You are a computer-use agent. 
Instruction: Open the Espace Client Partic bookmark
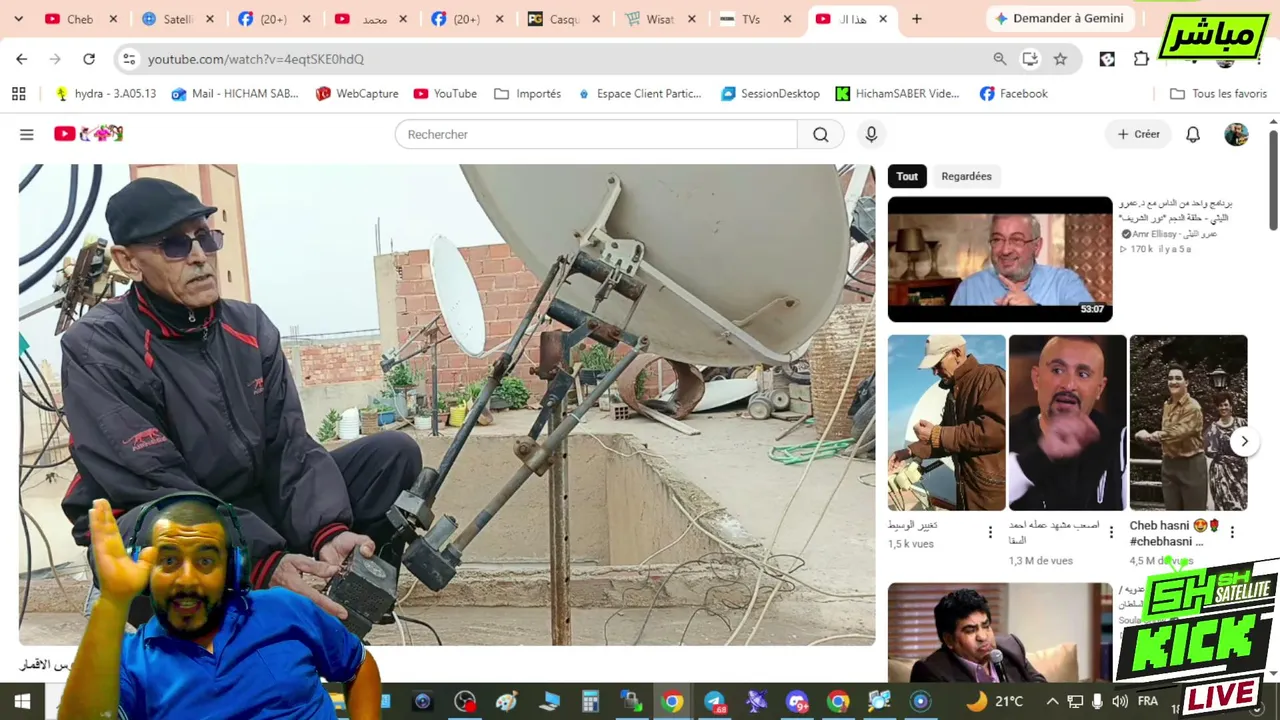(639, 94)
